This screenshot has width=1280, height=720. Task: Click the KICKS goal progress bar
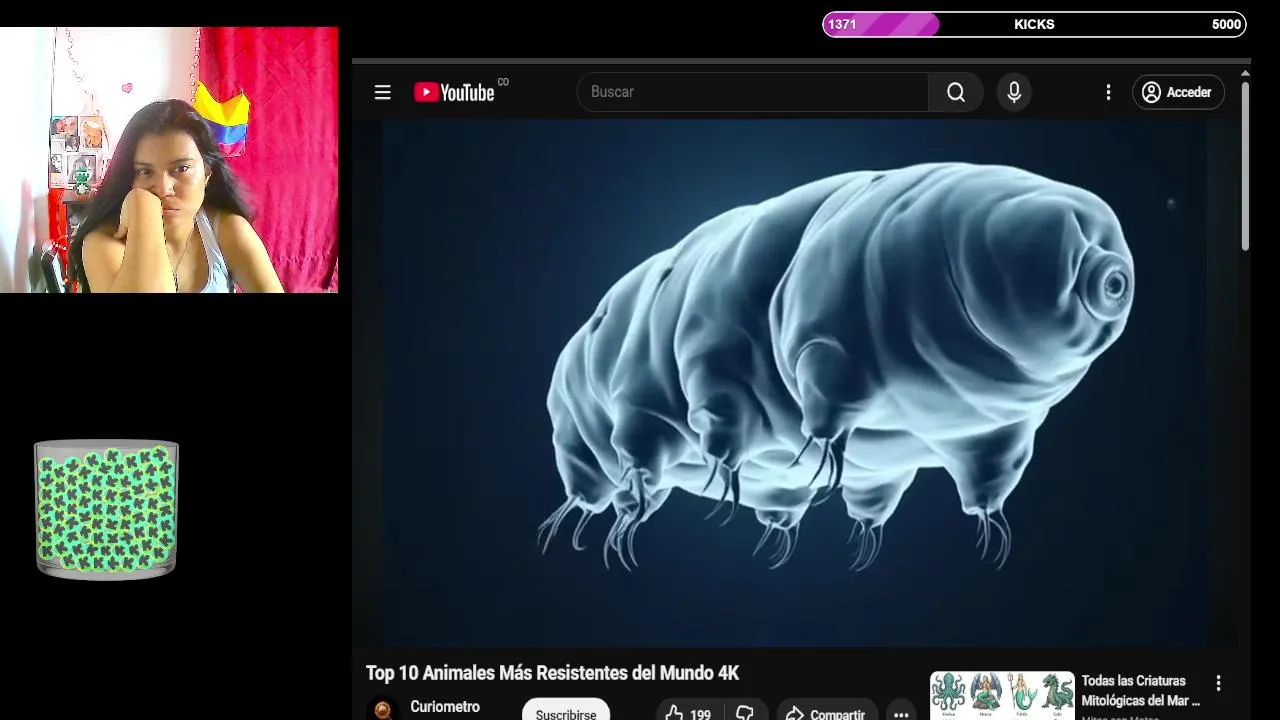1034,24
